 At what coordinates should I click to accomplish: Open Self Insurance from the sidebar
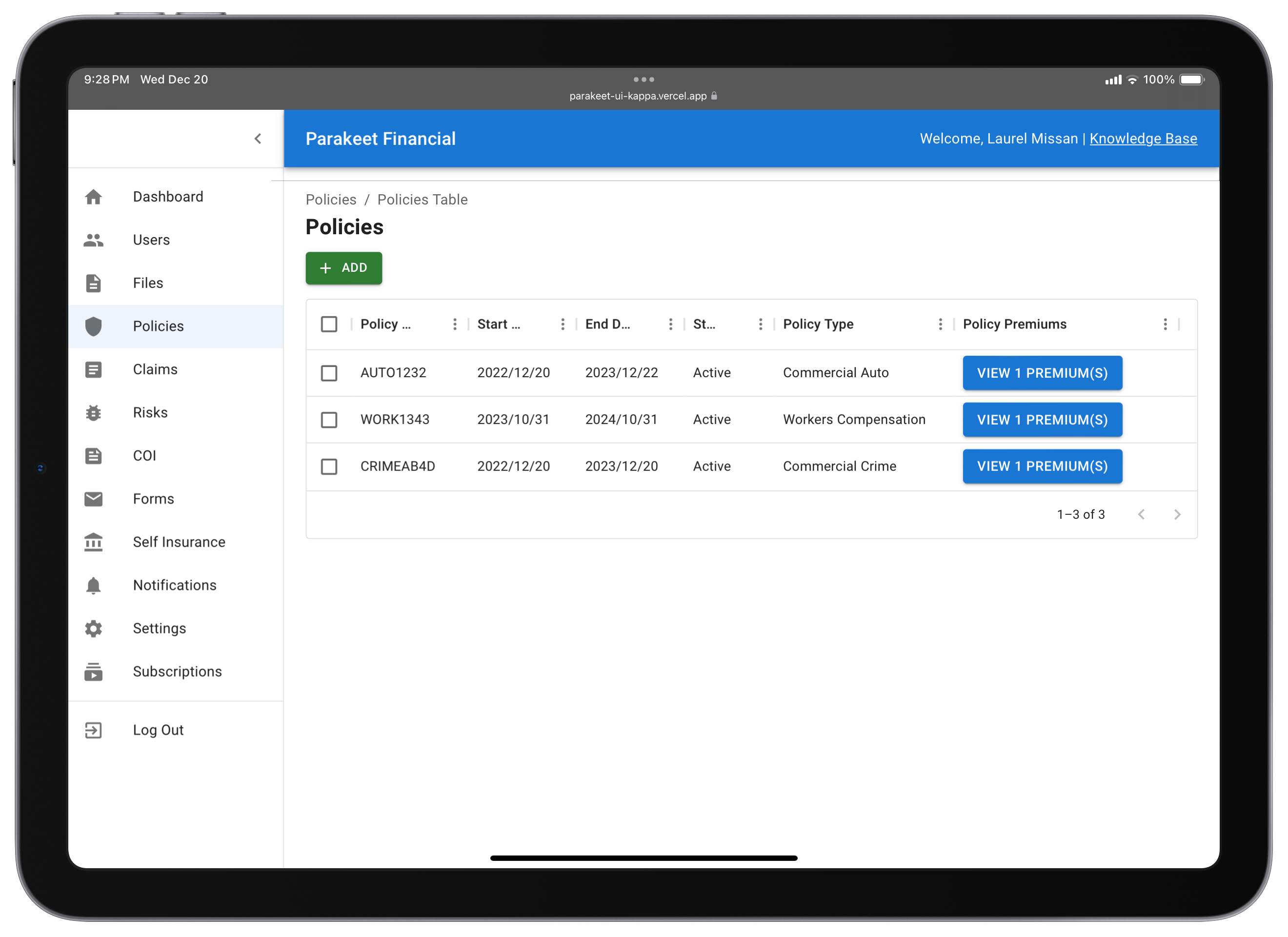[x=176, y=543]
